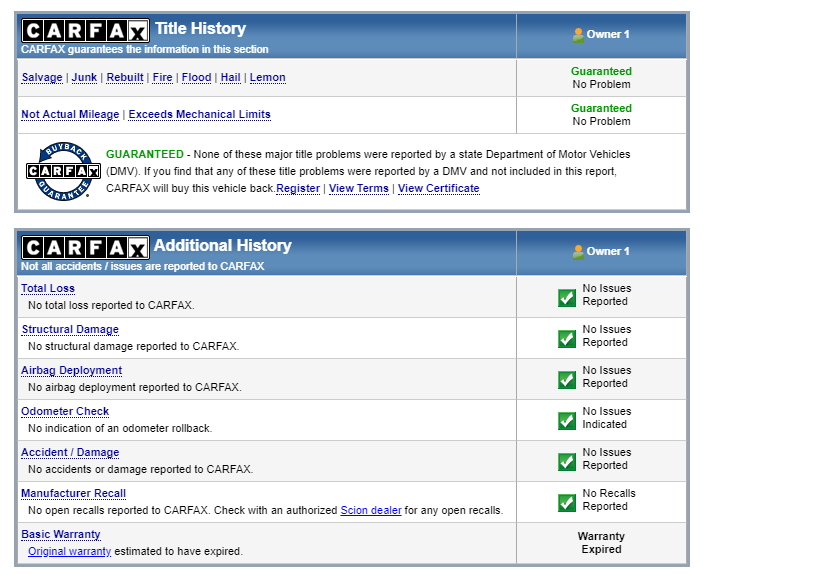Open the Odometer Check link
This screenshot has height=577, width=832.
(65, 411)
